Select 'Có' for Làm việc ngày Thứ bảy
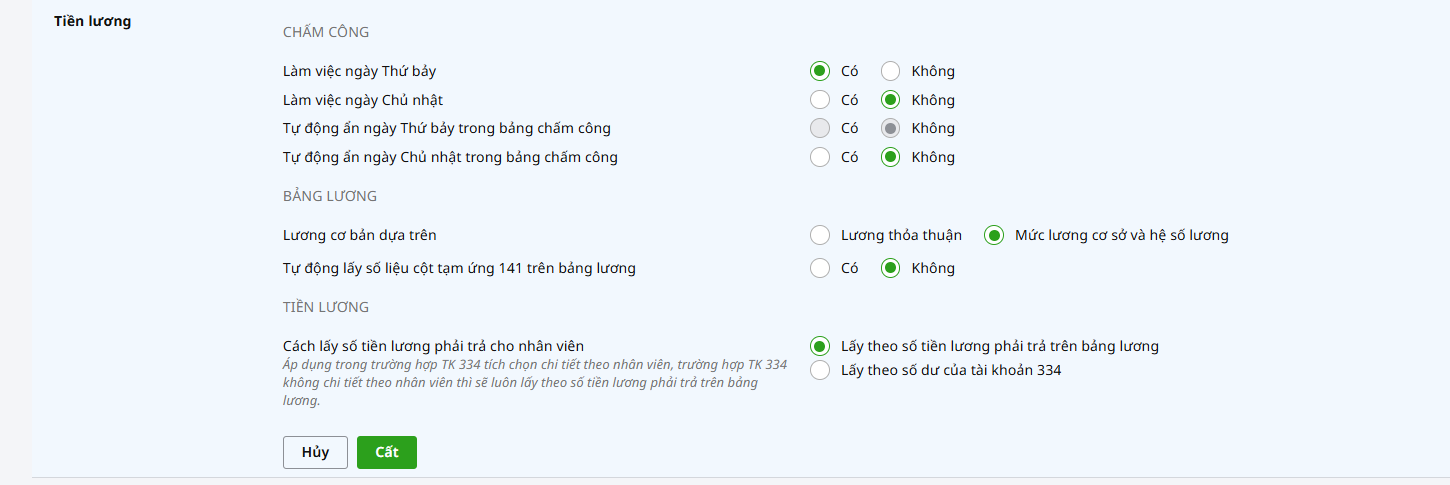 tap(820, 71)
